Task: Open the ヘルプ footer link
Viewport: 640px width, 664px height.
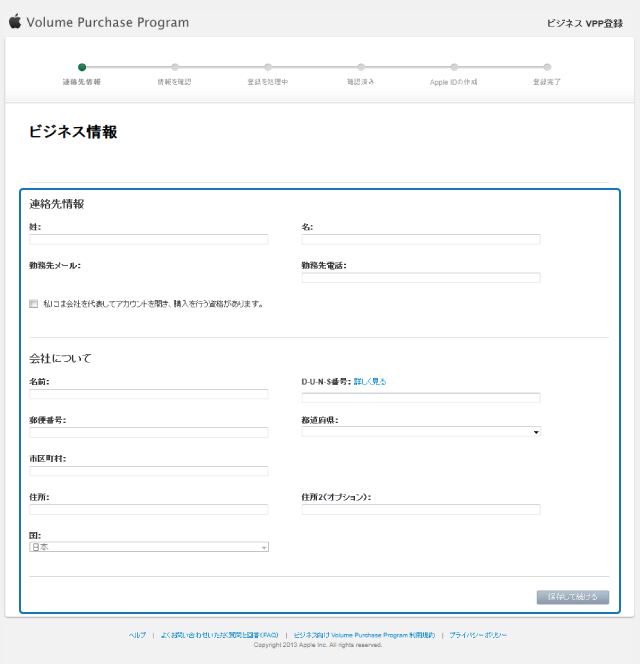Action: coord(137,635)
